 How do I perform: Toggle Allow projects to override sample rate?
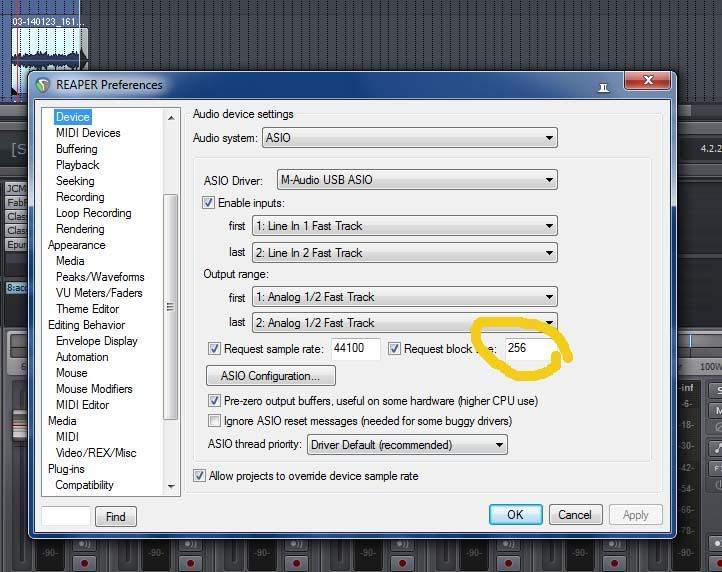199,476
